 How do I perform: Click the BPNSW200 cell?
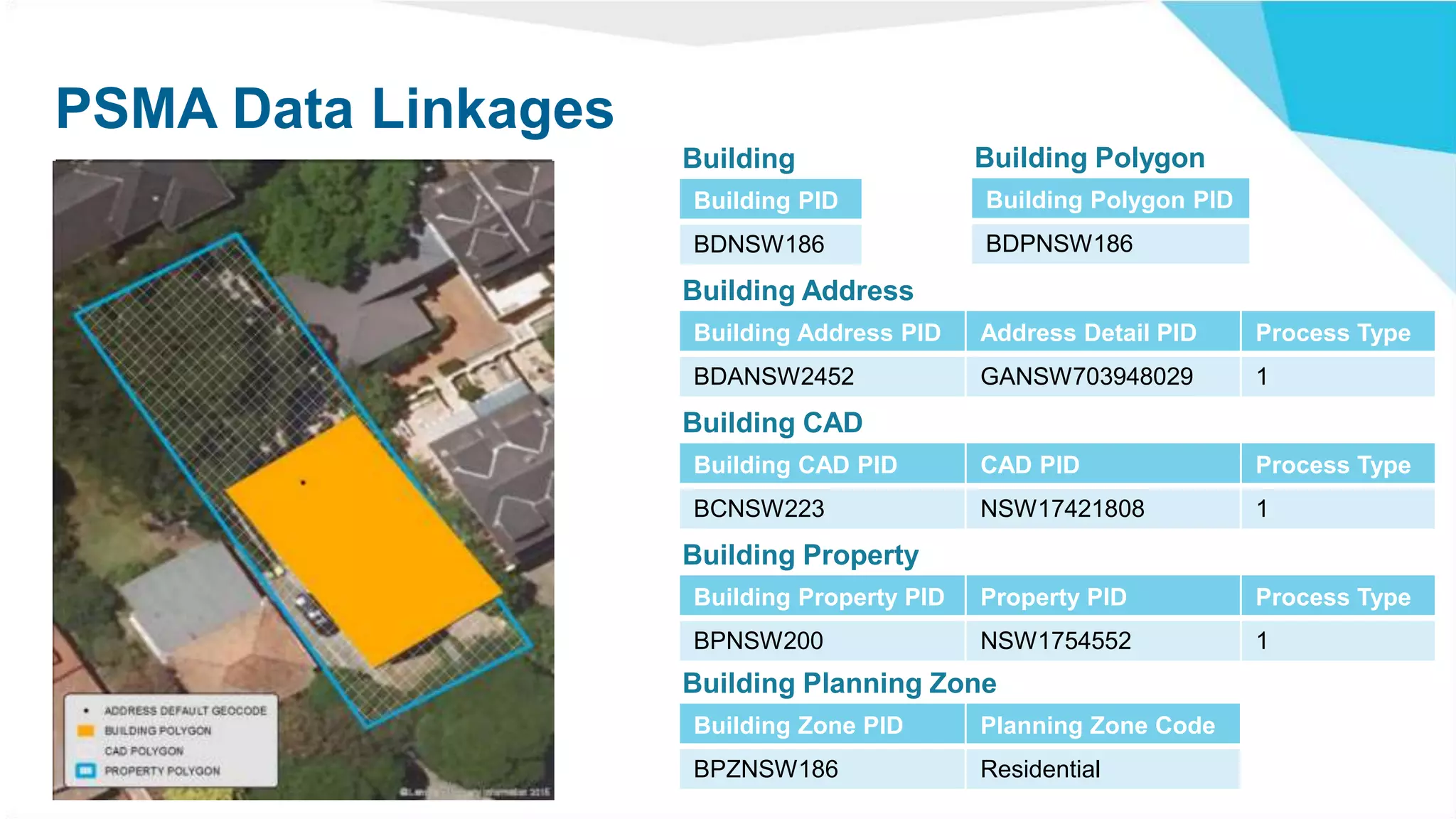822,641
